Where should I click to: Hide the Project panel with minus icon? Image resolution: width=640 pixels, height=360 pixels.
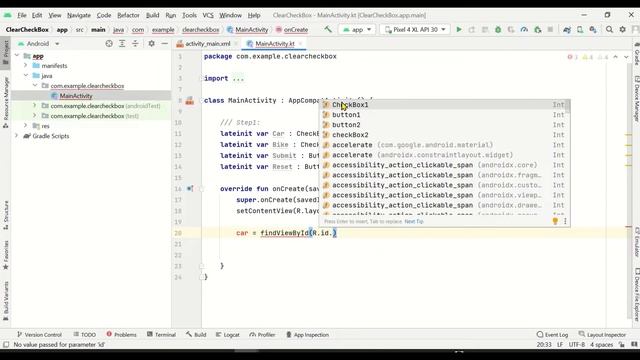(164, 43)
